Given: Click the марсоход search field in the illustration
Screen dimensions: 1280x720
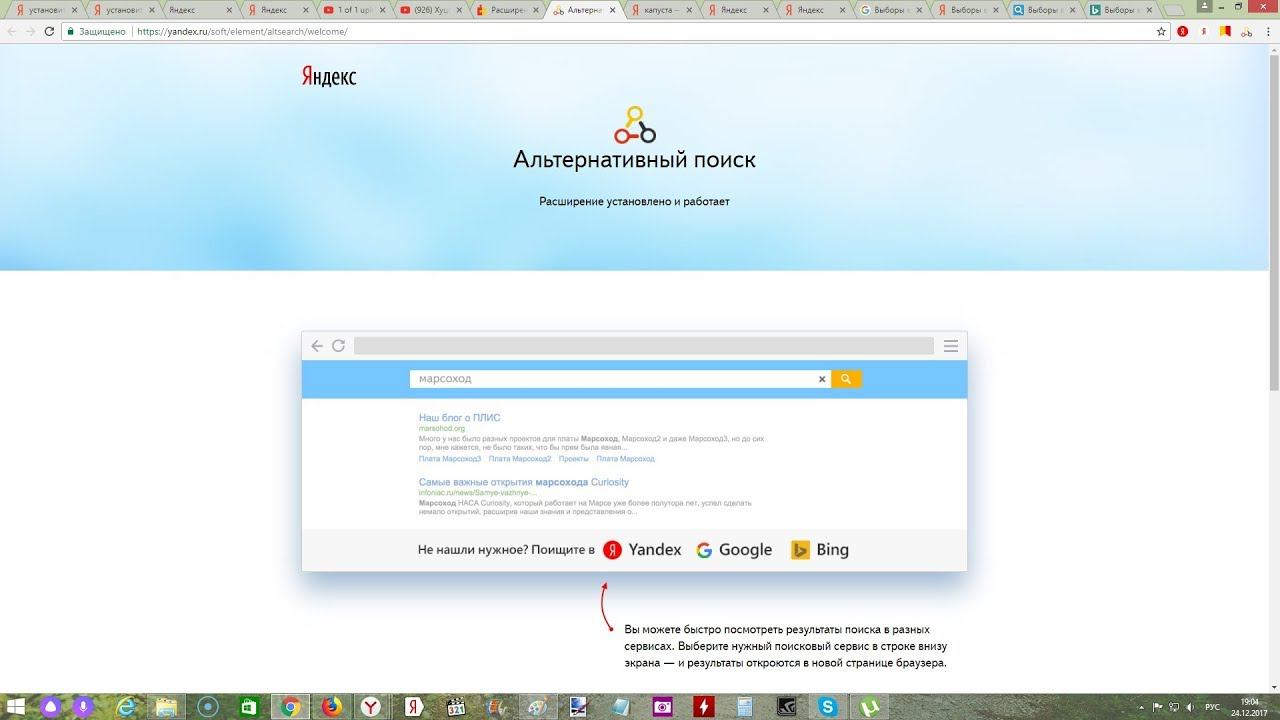Looking at the screenshot, I should [x=620, y=379].
